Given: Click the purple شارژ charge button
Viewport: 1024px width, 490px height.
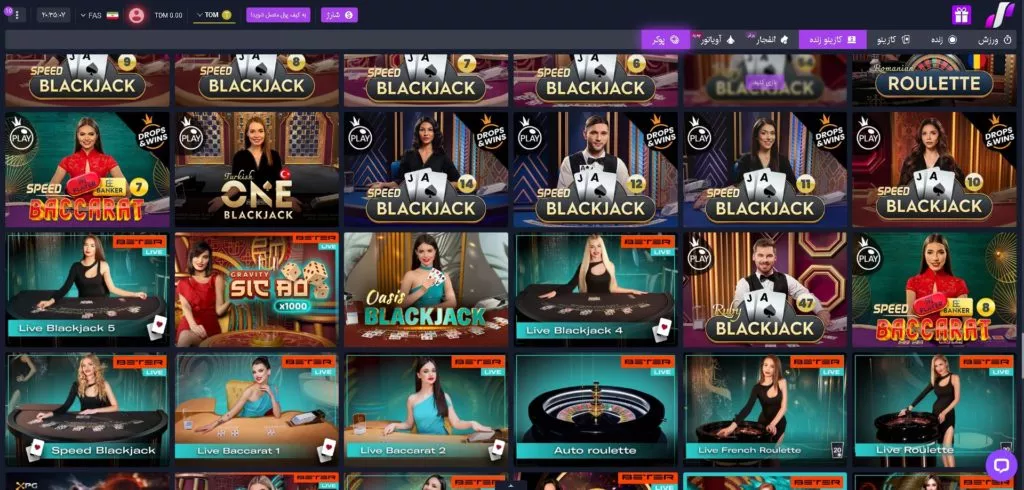Looking at the screenshot, I should click(340, 14).
